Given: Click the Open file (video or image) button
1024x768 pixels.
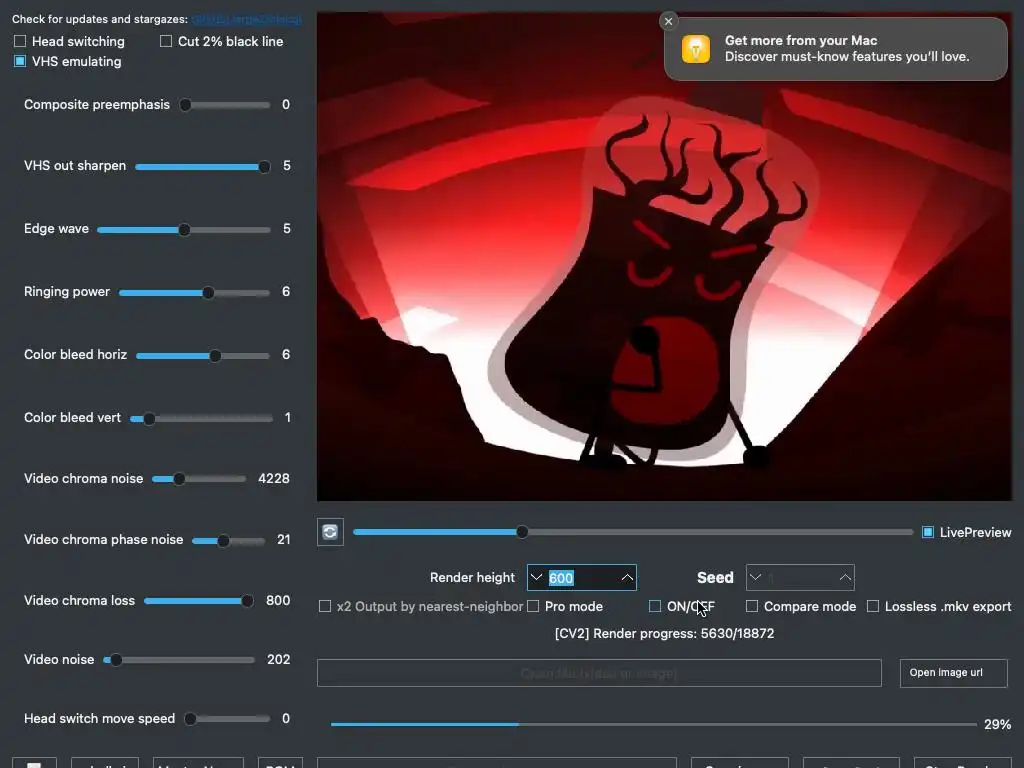Looking at the screenshot, I should 599,673.
